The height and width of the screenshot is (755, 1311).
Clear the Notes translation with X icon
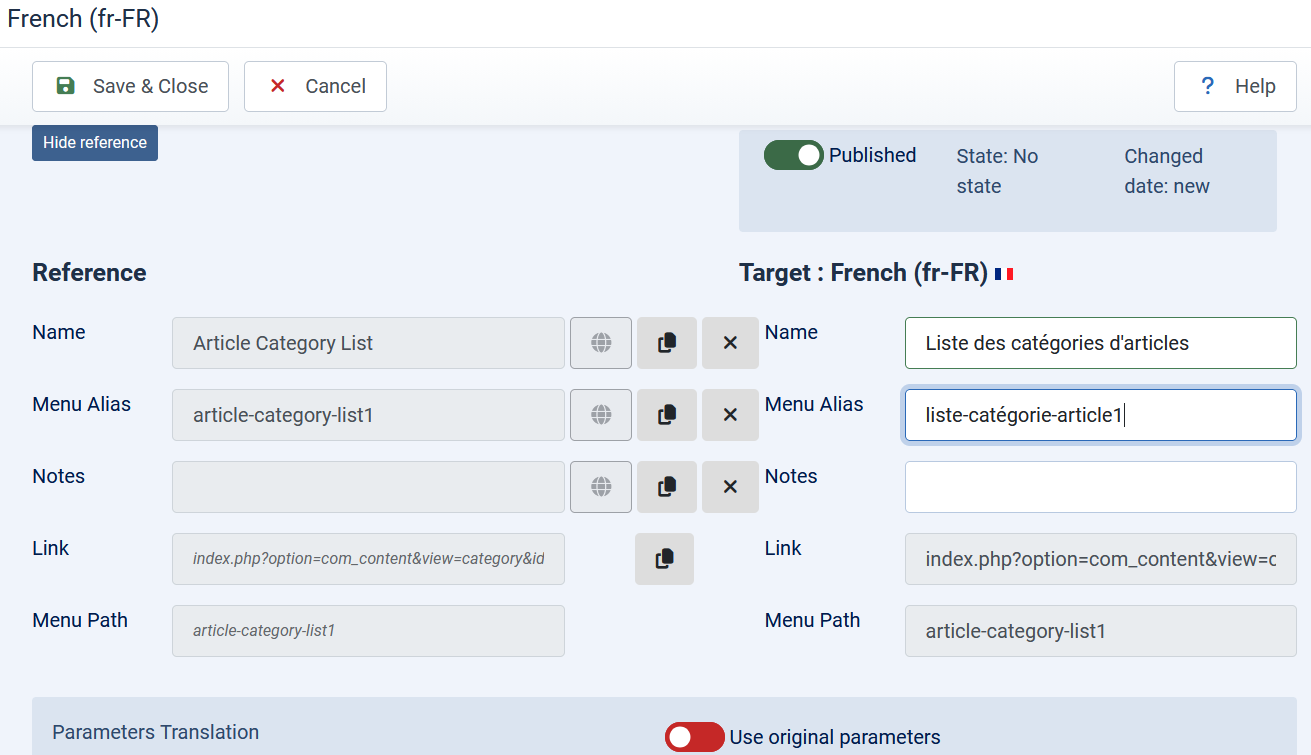[x=730, y=487]
